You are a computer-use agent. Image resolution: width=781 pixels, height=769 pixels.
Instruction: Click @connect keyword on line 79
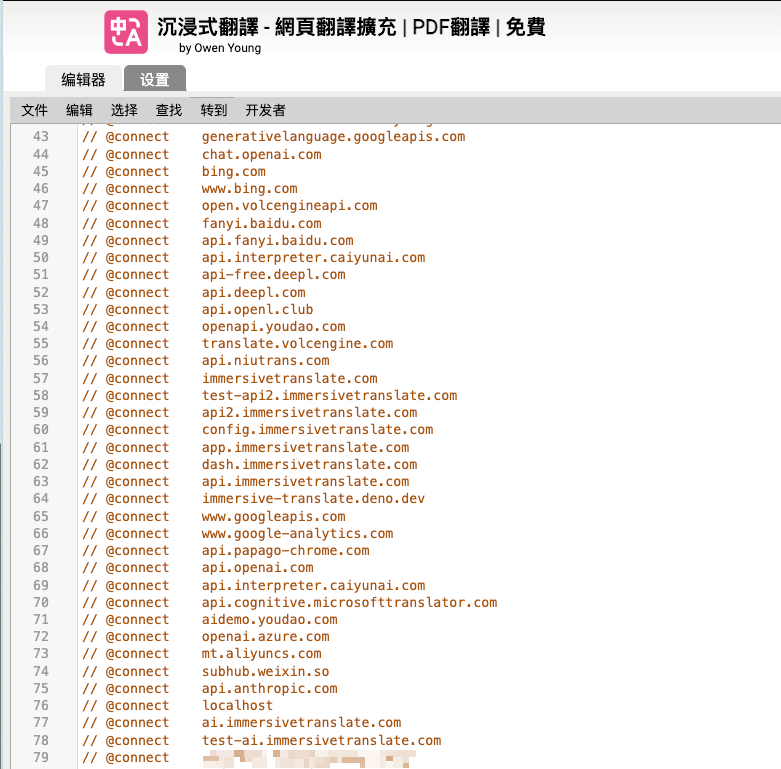click(x=137, y=758)
